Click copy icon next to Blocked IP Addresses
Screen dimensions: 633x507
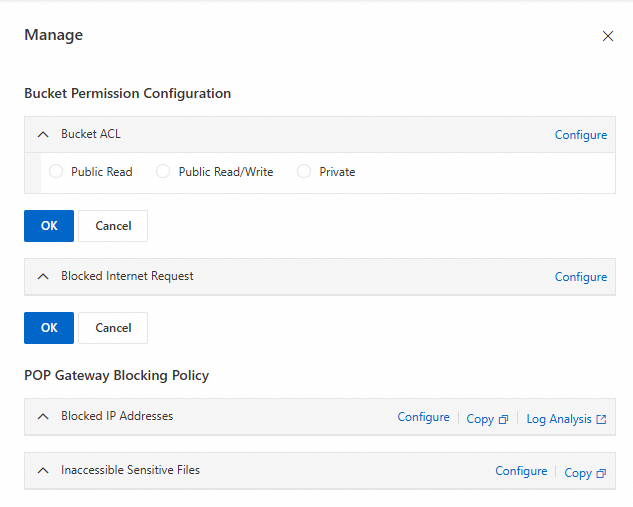(503, 420)
